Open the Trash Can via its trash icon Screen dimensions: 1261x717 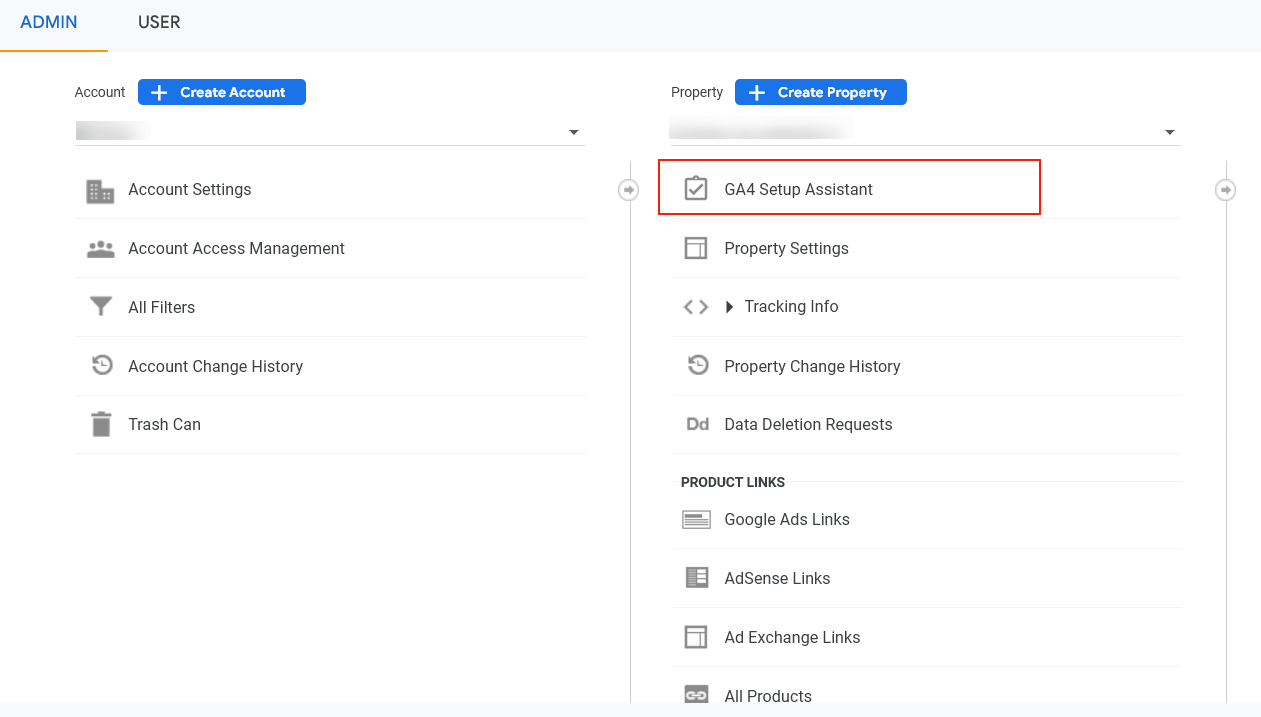[101, 424]
